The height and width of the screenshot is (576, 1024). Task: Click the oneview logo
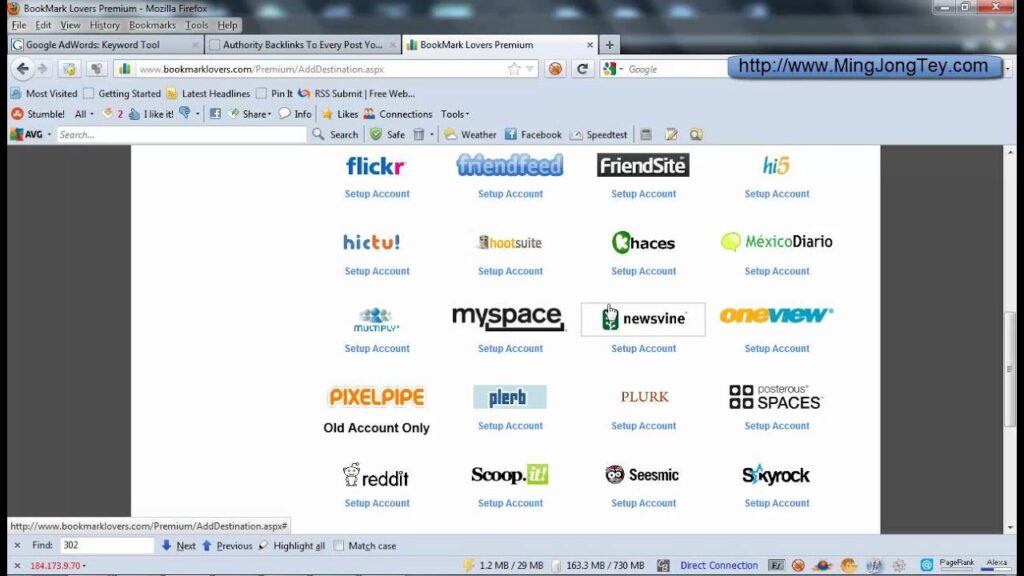[776, 315]
